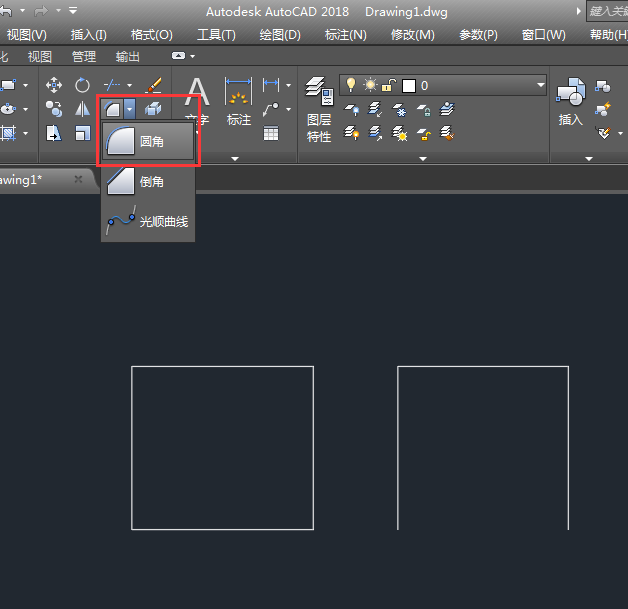Expand the layer selection dropdown

541,85
